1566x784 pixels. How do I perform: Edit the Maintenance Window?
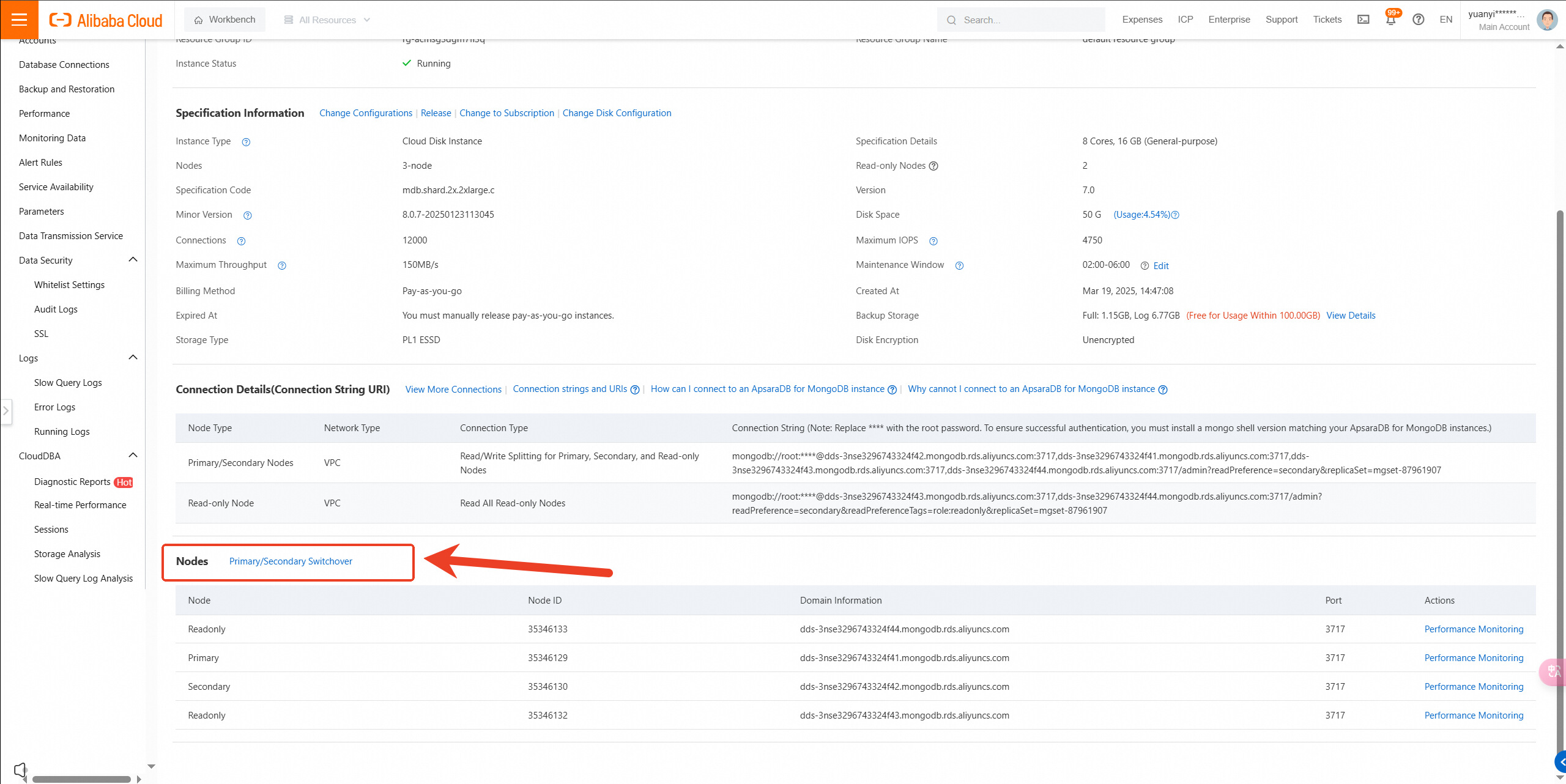pyautogui.click(x=1160, y=266)
